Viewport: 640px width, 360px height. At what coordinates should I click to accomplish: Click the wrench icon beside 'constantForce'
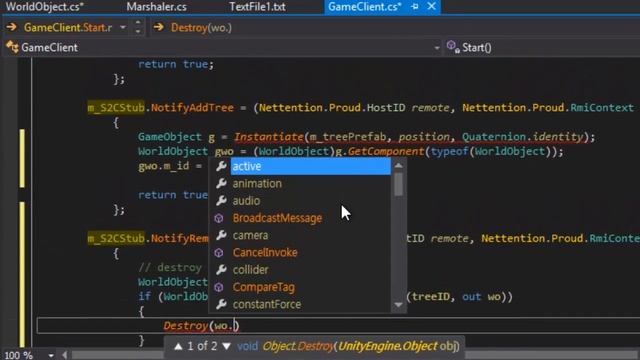pos(221,304)
